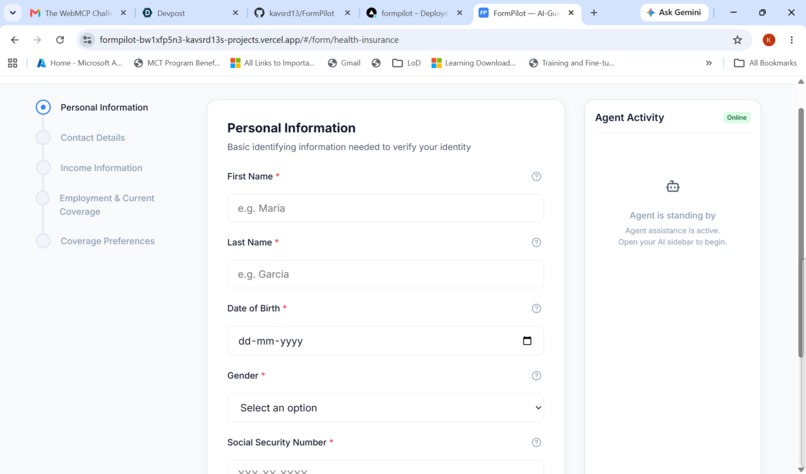This screenshot has height=474, width=806.
Task: Go to Coverage Preferences step label
Action: pyautogui.click(x=107, y=241)
